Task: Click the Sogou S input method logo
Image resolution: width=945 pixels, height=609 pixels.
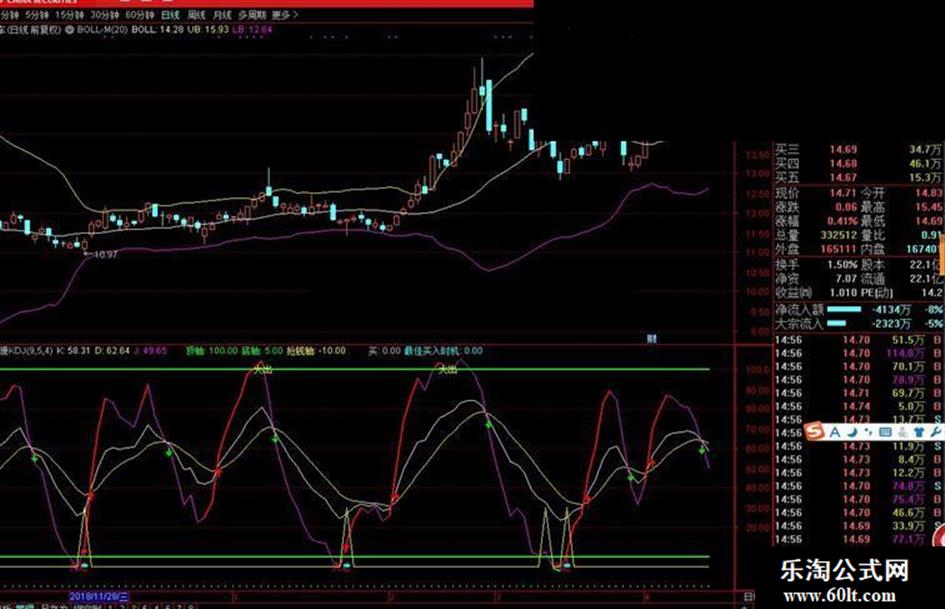Action: click(814, 431)
